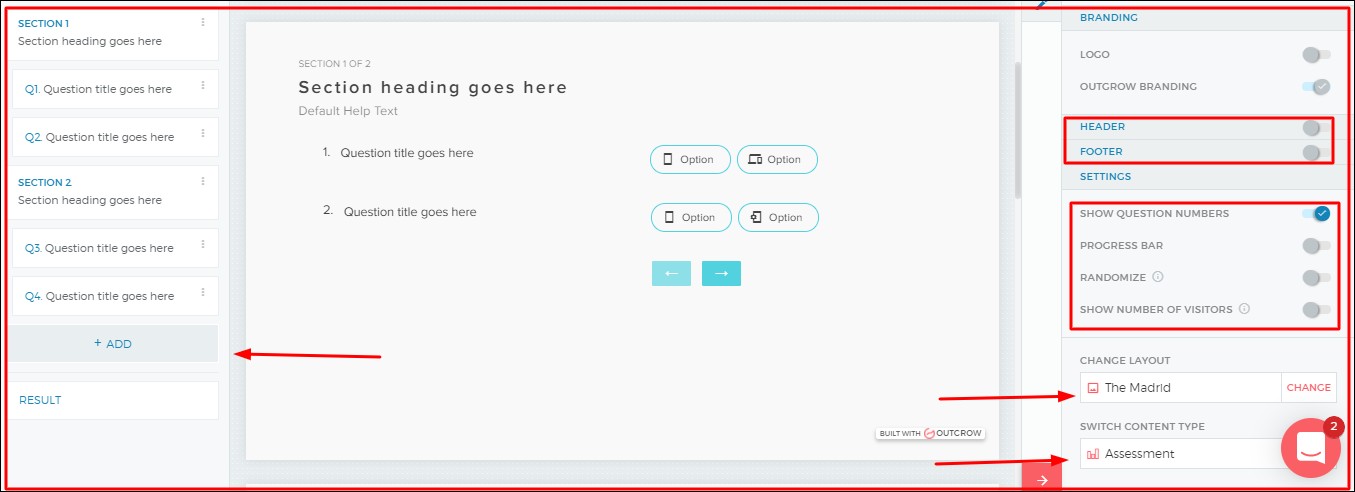Open the three-dot menu for Section 1
This screenshot has width=1355, height=492.
tap(203, 22)
